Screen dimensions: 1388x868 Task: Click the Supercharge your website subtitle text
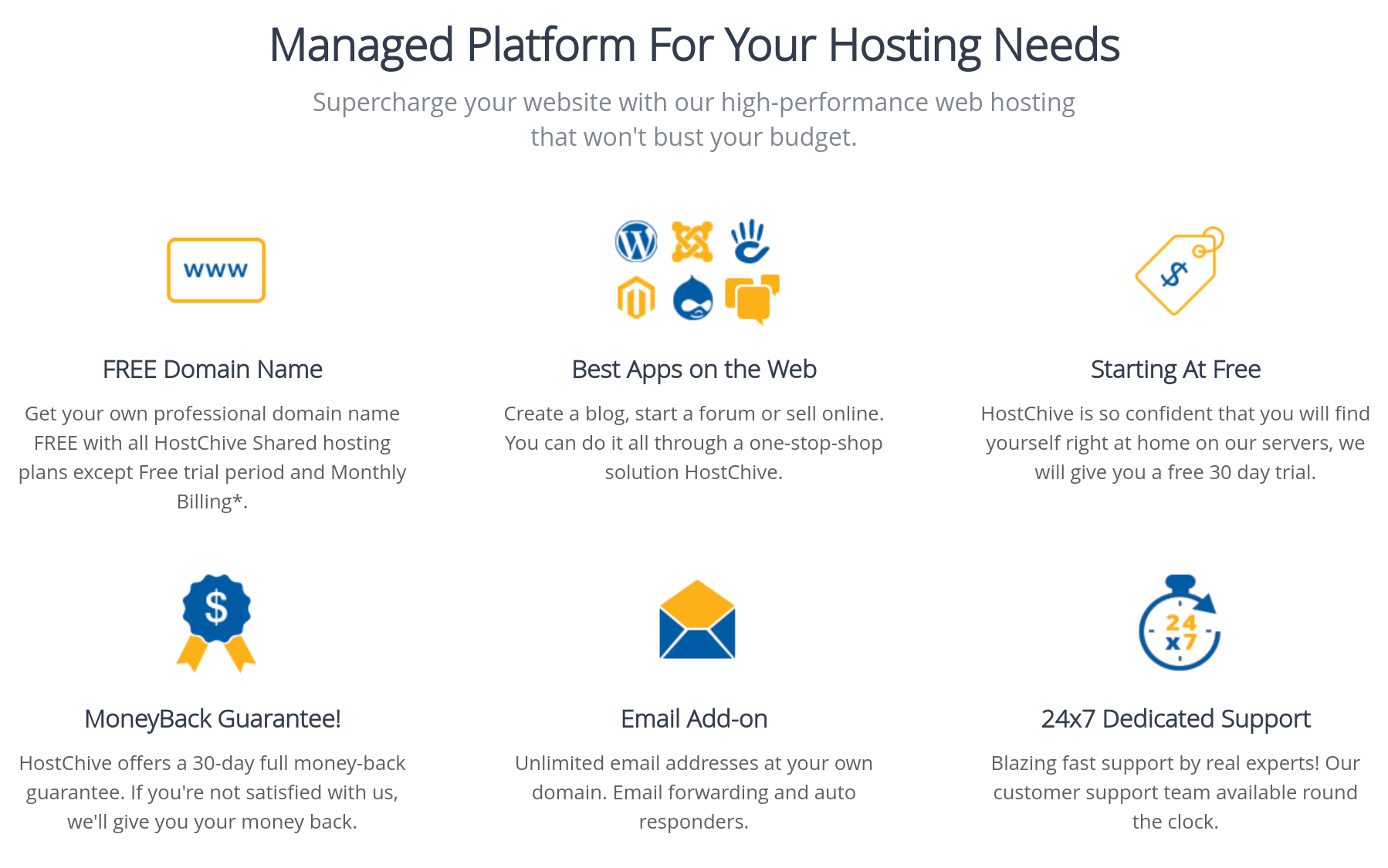tap(694, 120)
